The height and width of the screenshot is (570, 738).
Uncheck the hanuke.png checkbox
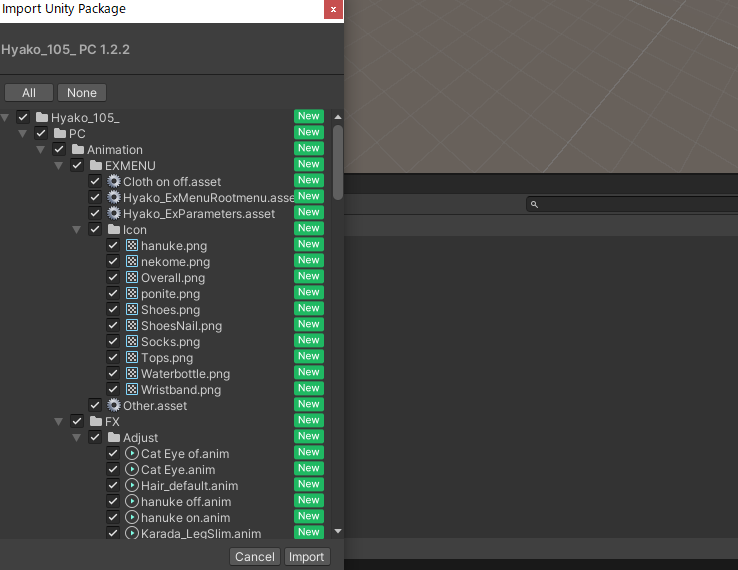click(x=112, y=245)
